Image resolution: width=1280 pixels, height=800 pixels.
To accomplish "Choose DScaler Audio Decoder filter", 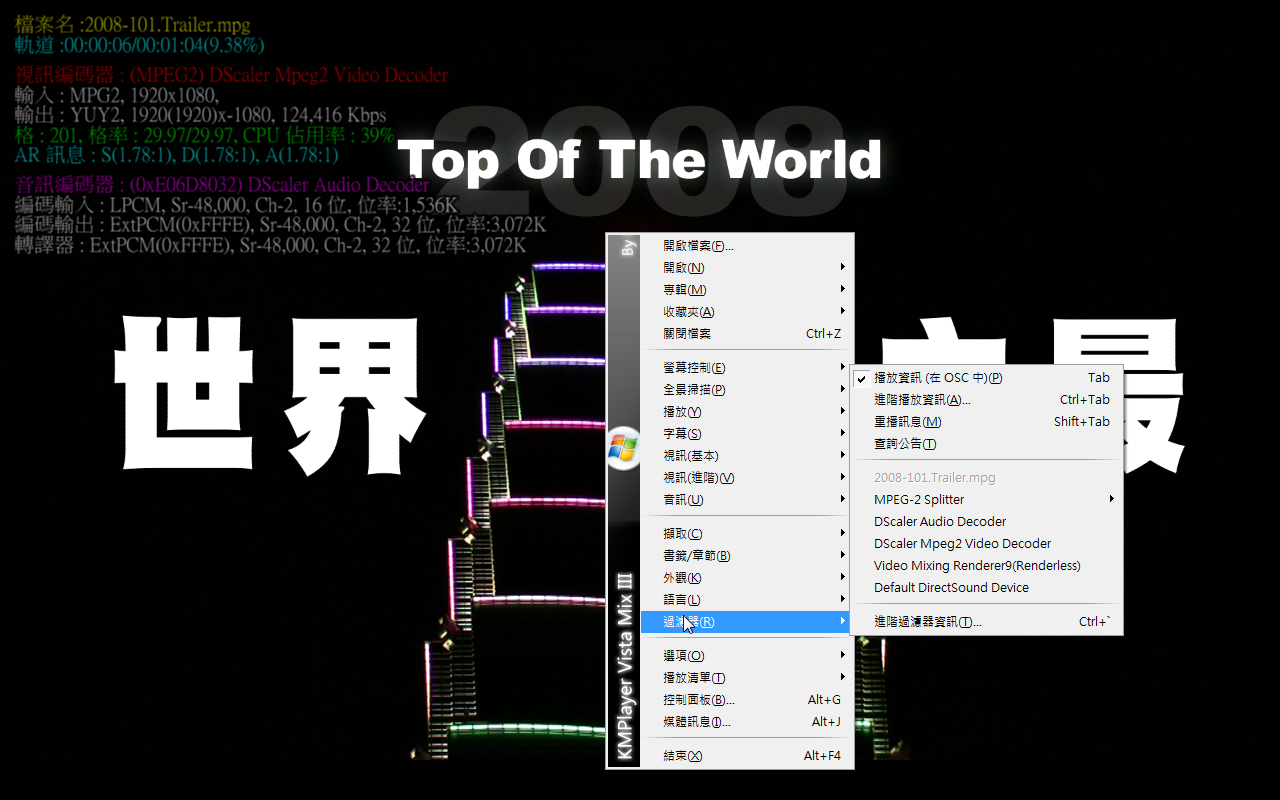I will (x=939, y=522).
